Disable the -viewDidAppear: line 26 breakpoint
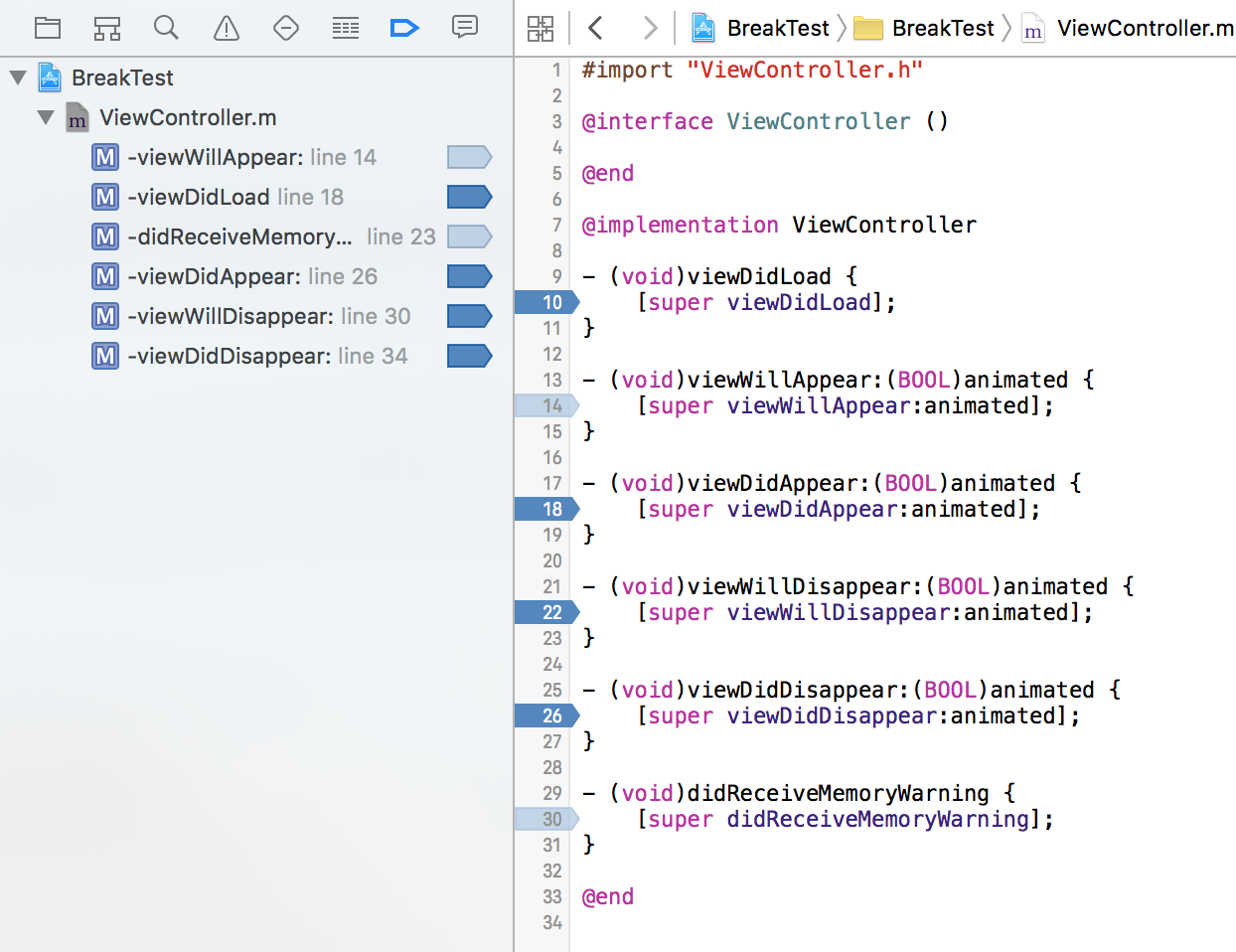The width and height of the screenshot is (1236, 952). 469,276
